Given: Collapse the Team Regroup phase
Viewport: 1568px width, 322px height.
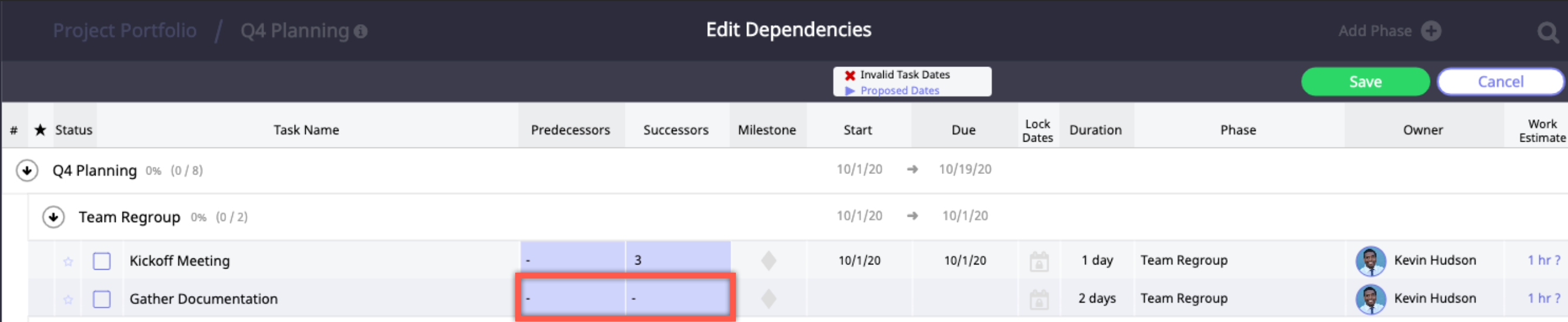Looking at the screenshot, I should [x=53, y=217].
